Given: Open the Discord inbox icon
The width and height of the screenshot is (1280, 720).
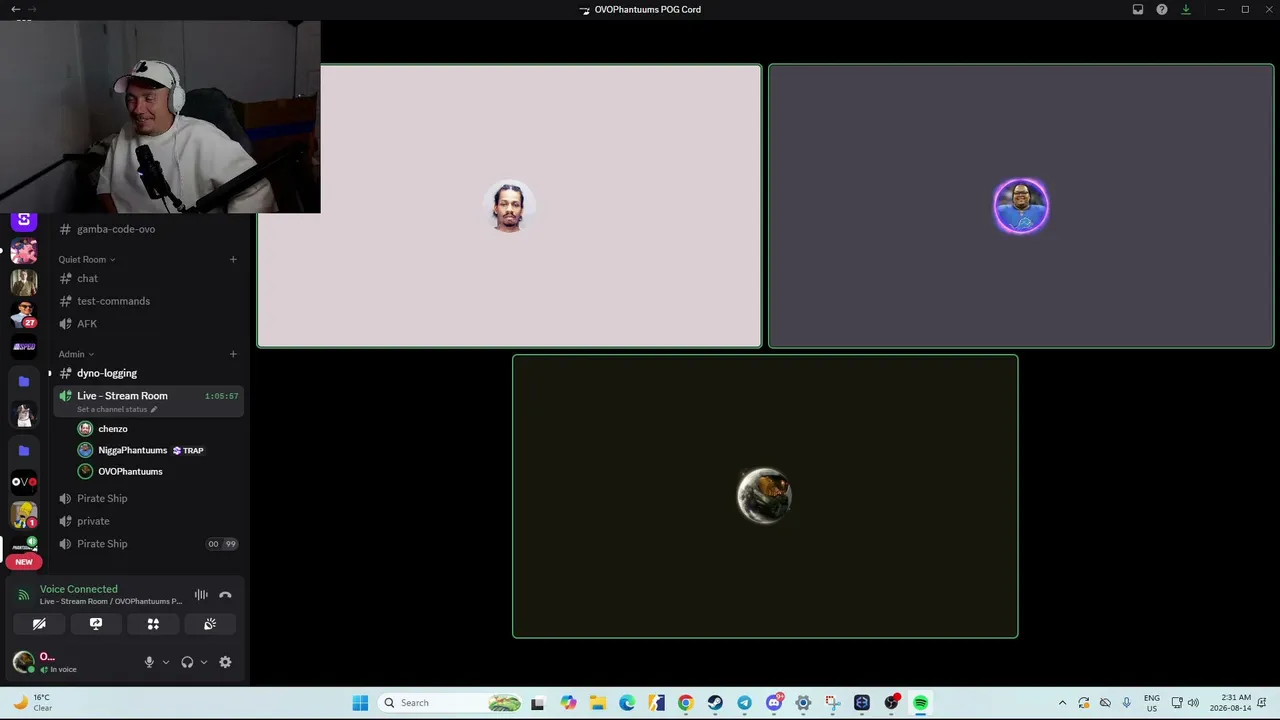Looking at the screenshot, I should (1138, 10).
